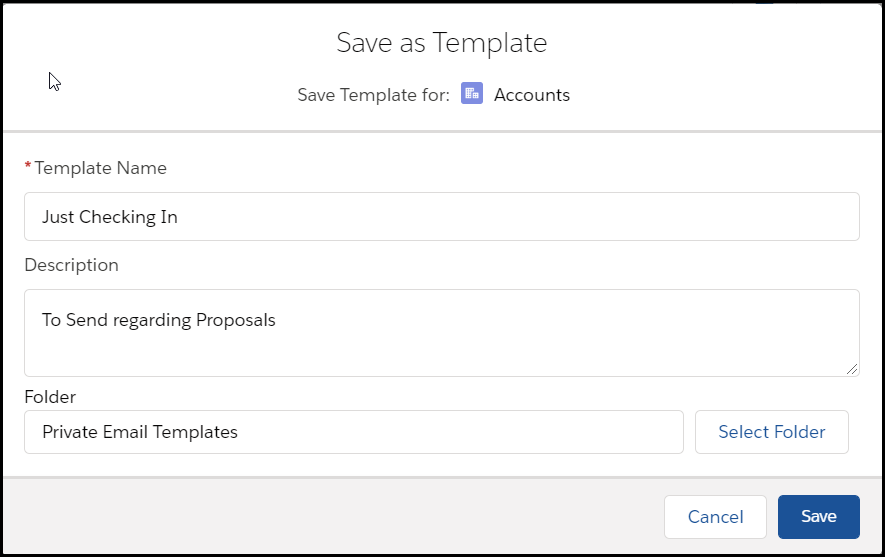The height and width of the screenshot is (557, 885).
Task: Click empty gray footer area left of Cancel
Action: [330, 517]
